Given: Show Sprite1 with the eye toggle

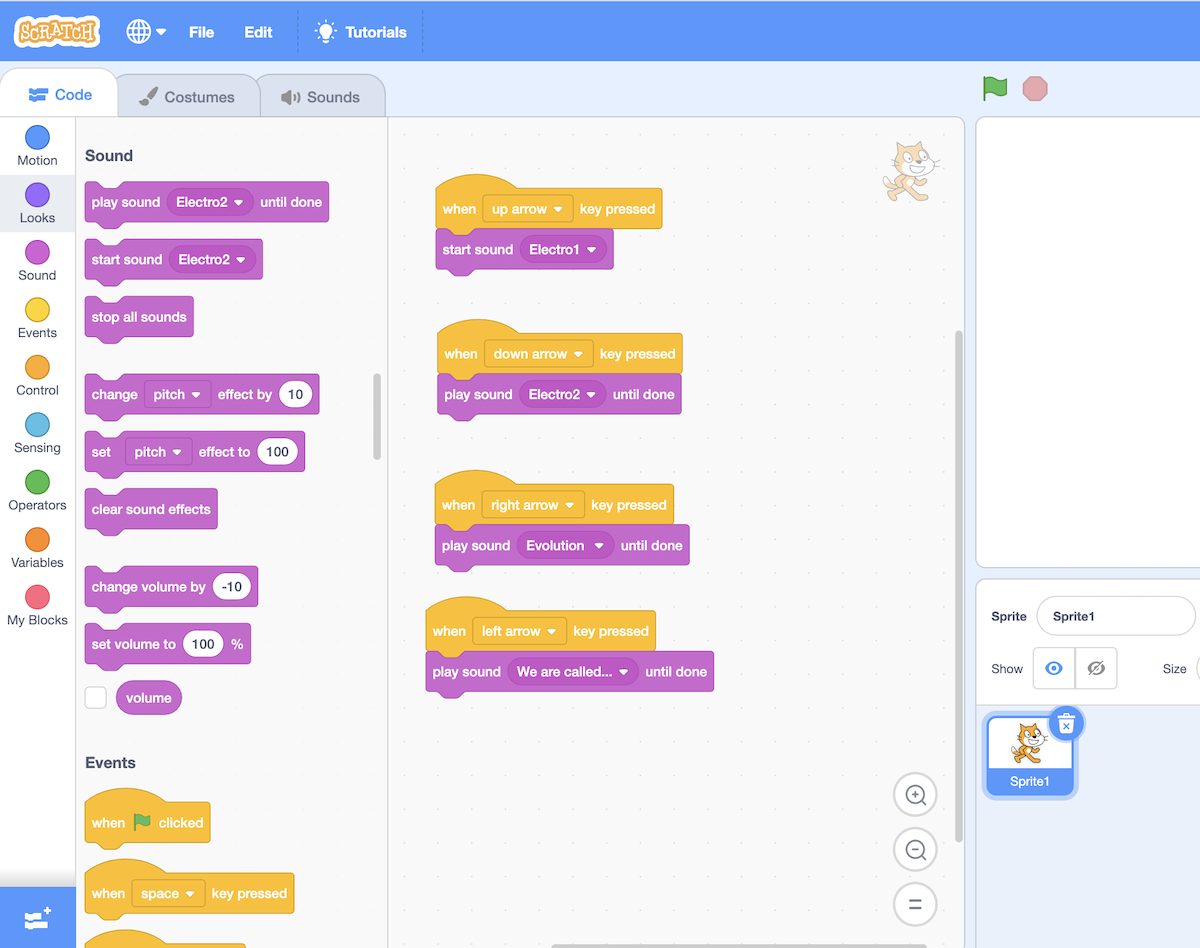Looking at the screenshot, I should [1052, 668].
